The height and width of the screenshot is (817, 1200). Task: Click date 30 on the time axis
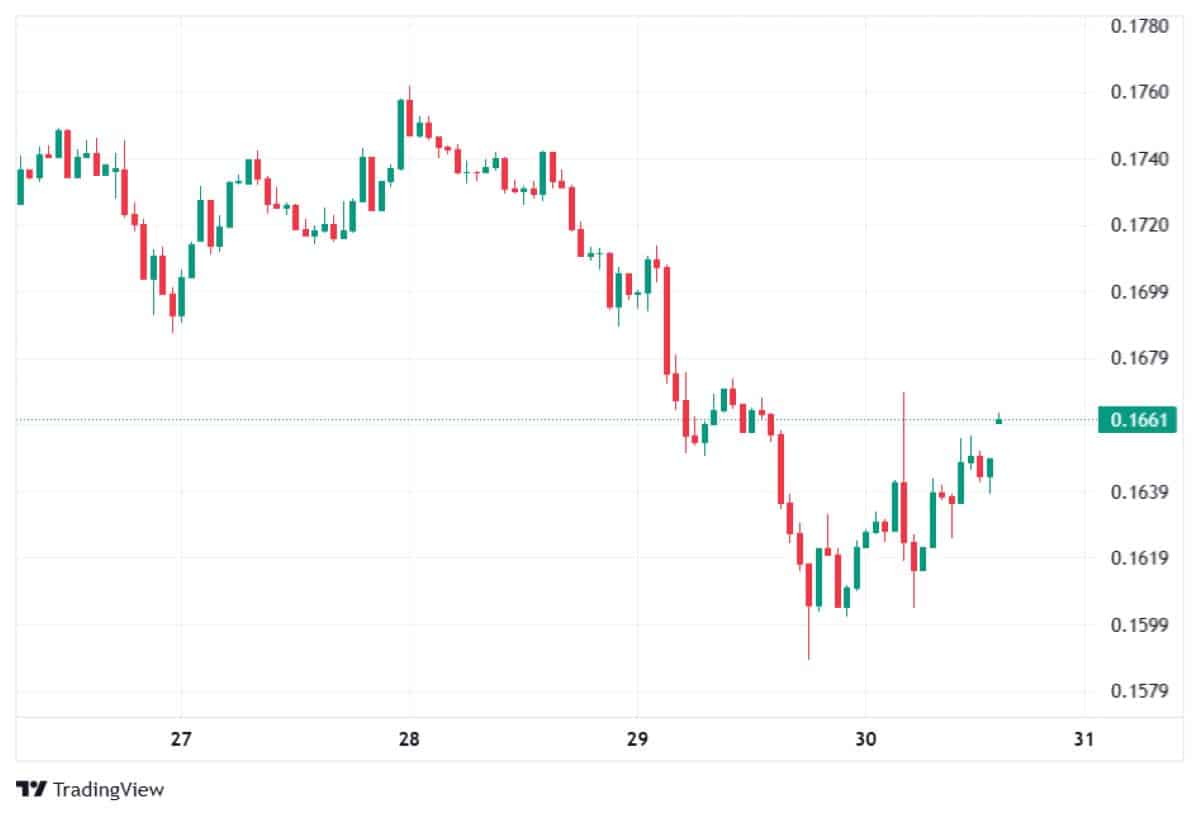click(866, 740)
